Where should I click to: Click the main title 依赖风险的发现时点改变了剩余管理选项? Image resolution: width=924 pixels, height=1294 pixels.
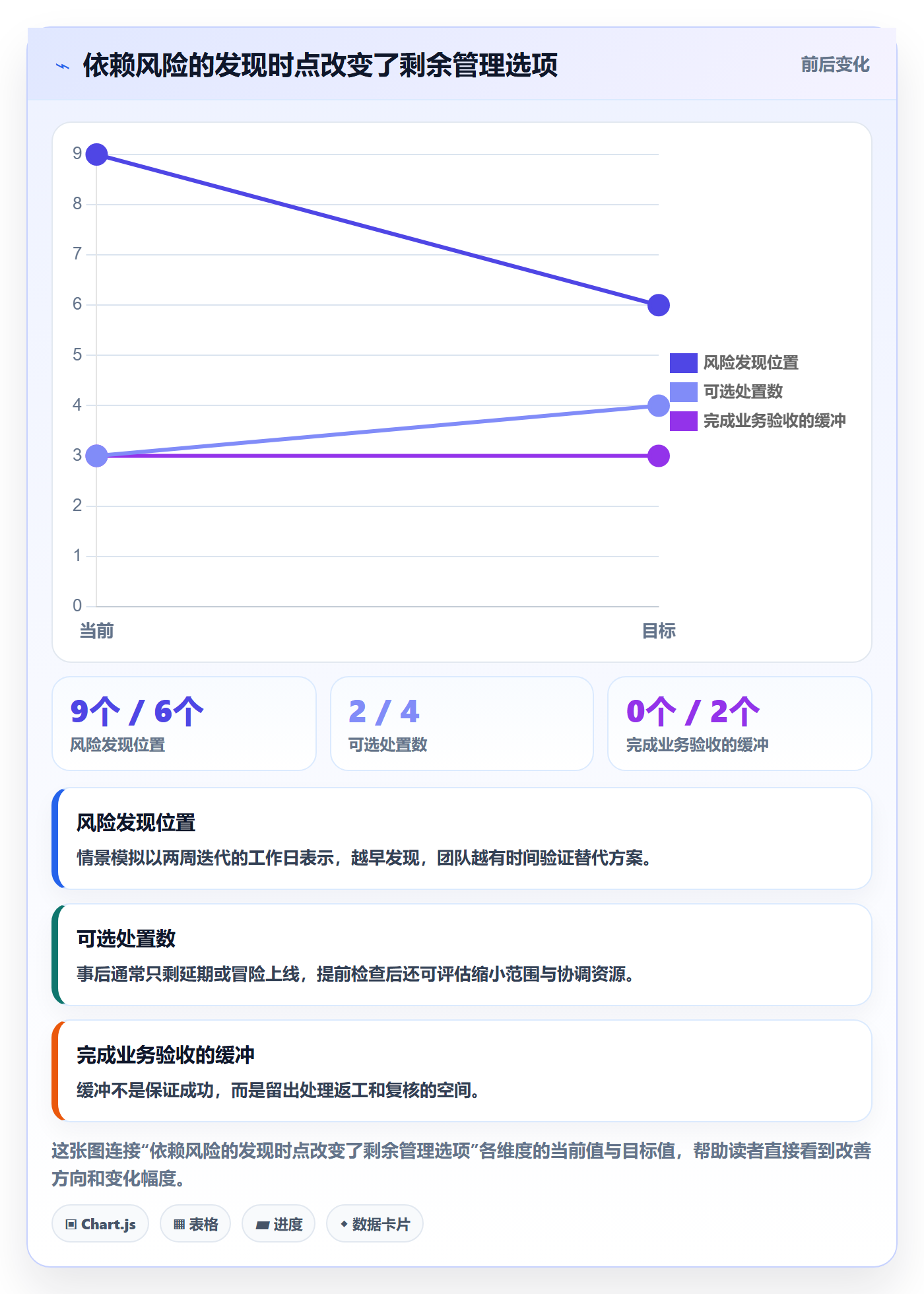pyautogui.click(x=320, y=65)
